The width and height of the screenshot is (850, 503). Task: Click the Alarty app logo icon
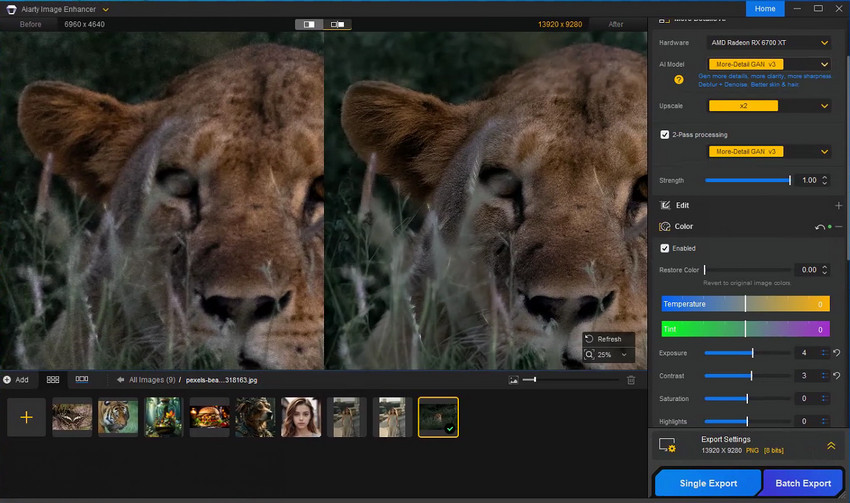point(11,9)
